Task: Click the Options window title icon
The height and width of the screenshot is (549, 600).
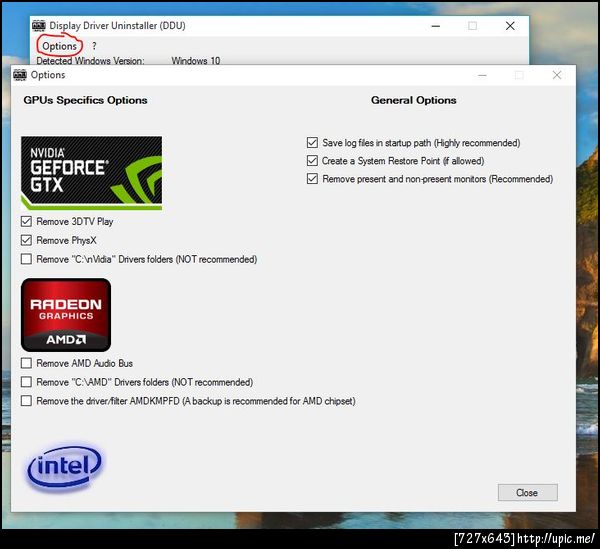Action: coord(20,75)
